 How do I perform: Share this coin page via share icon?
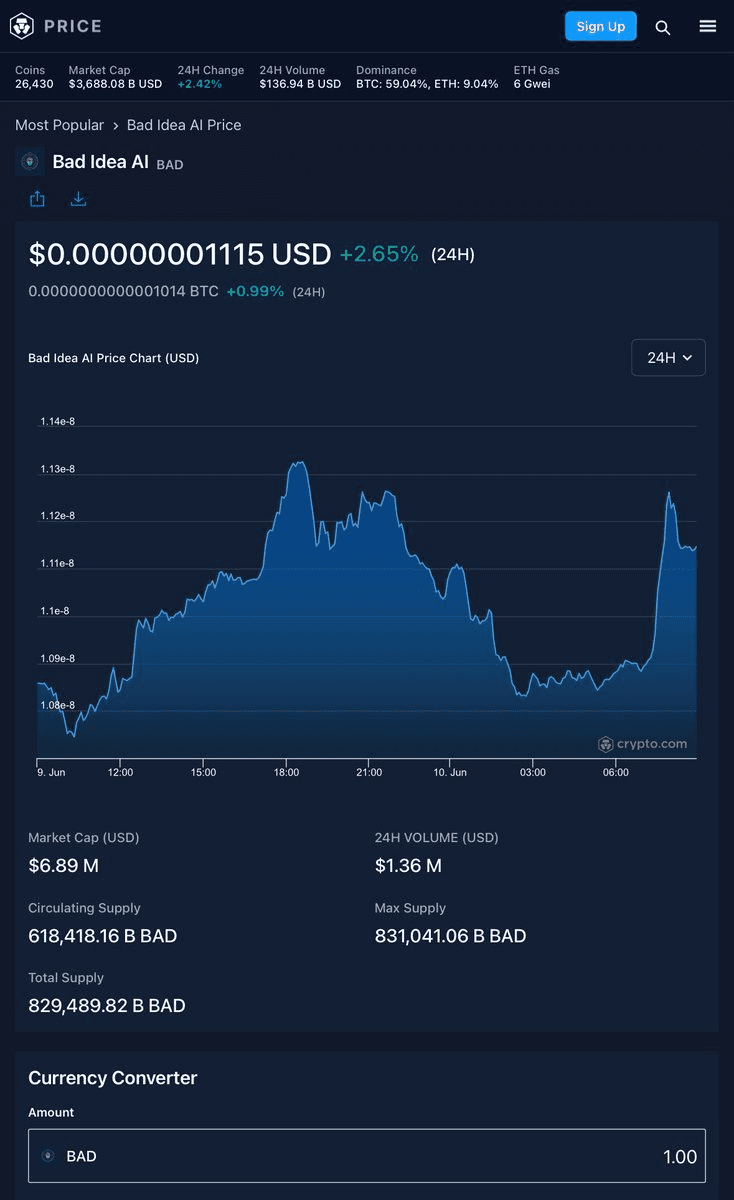[x=37, y=199]
